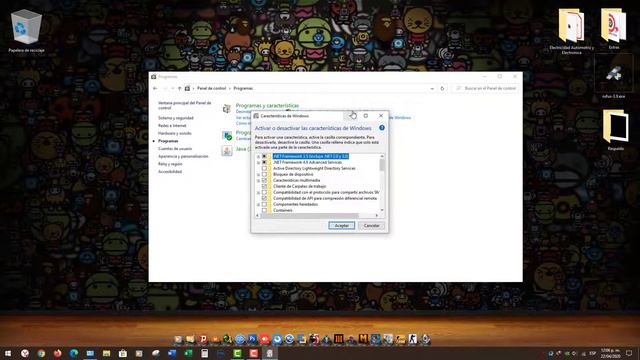Click Cancelar in Windows features dialog
This screenshot has width=640, height=360.
click(x=371, y=226)
